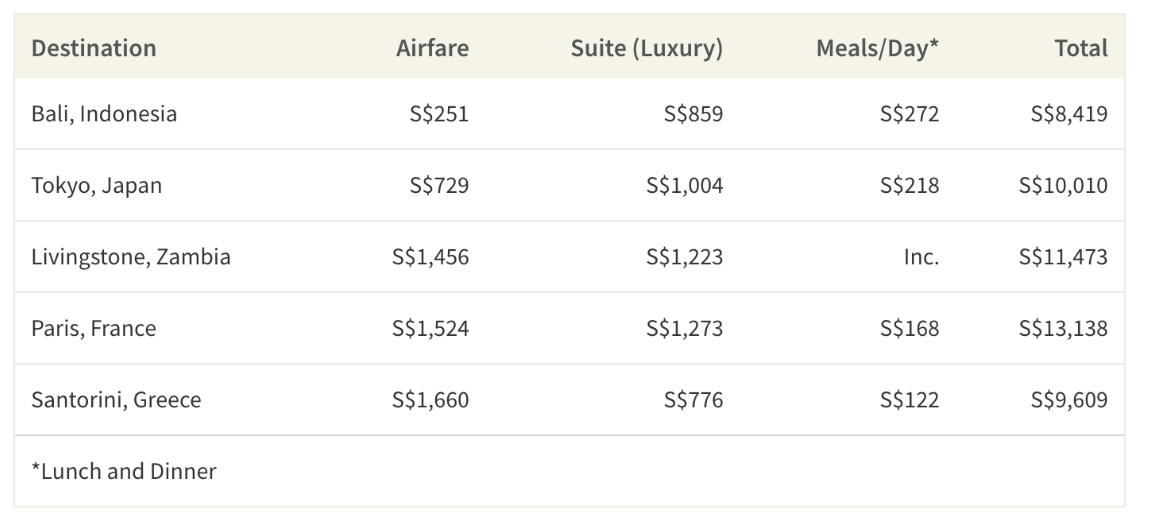Select the Total column header
Image resolution: width=1154 pixels, height=513 pixels.
pos(1080,48)
